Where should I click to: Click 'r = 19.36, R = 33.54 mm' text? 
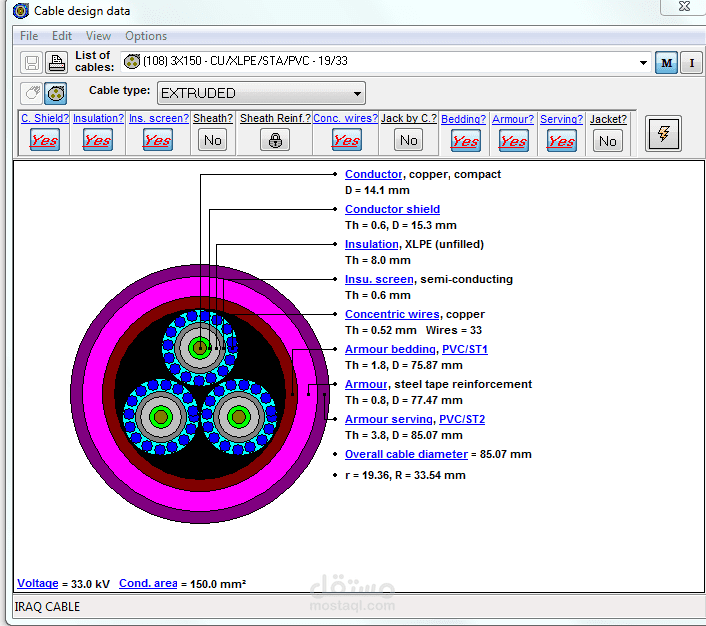tap(405, 476)
